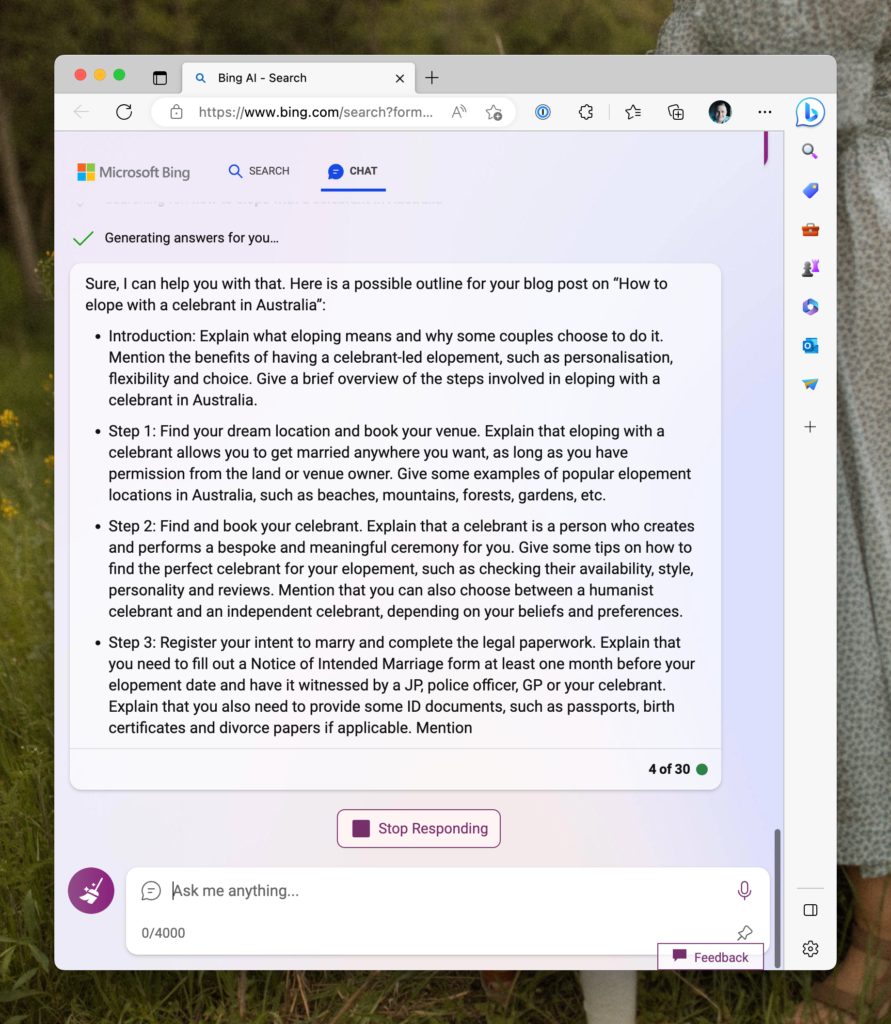
Task: Add a sidebar app with plus
Action: (x=810, y=427)
